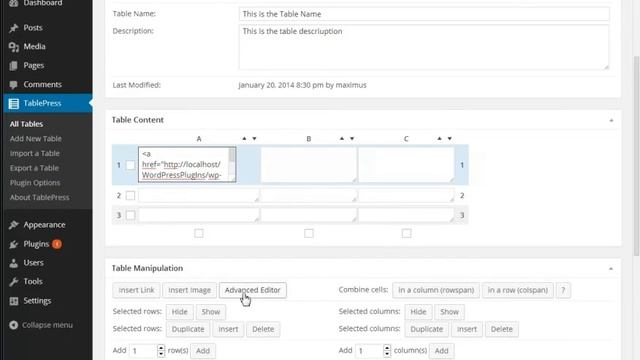Collapse the Table Content panel

pyautogui.click(x=611, y=120)
